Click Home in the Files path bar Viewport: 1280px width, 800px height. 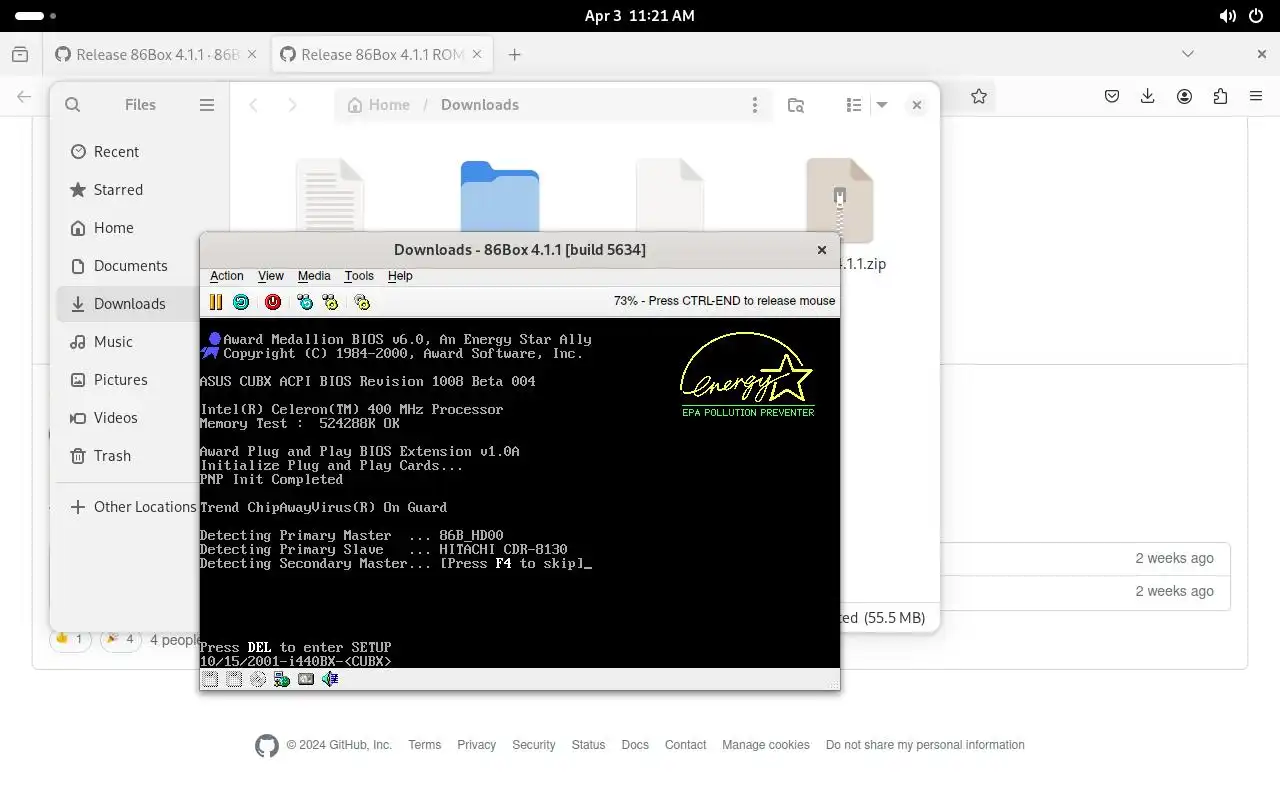pyautogui.click(x=378, y=105)
